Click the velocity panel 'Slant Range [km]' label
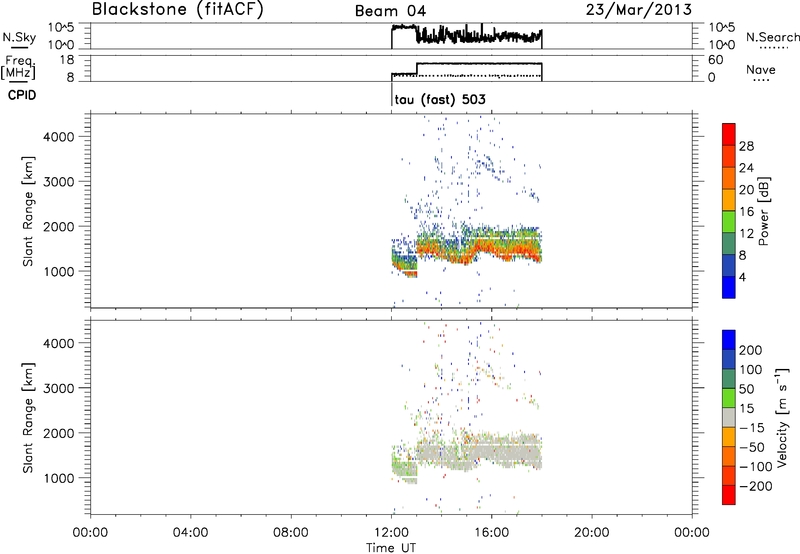The width and height of the screenshot is (800, 554). [x=28, y=418]
